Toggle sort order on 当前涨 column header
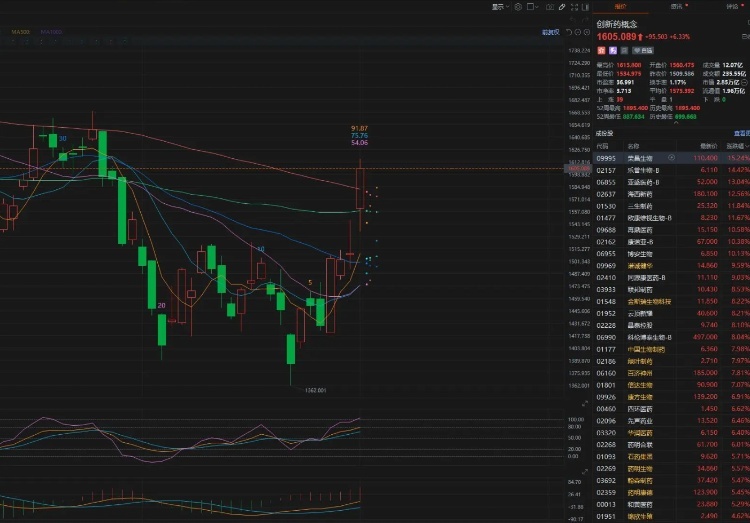Image resolution: width=750 pixels, height=523 pixels. (736, 145)
